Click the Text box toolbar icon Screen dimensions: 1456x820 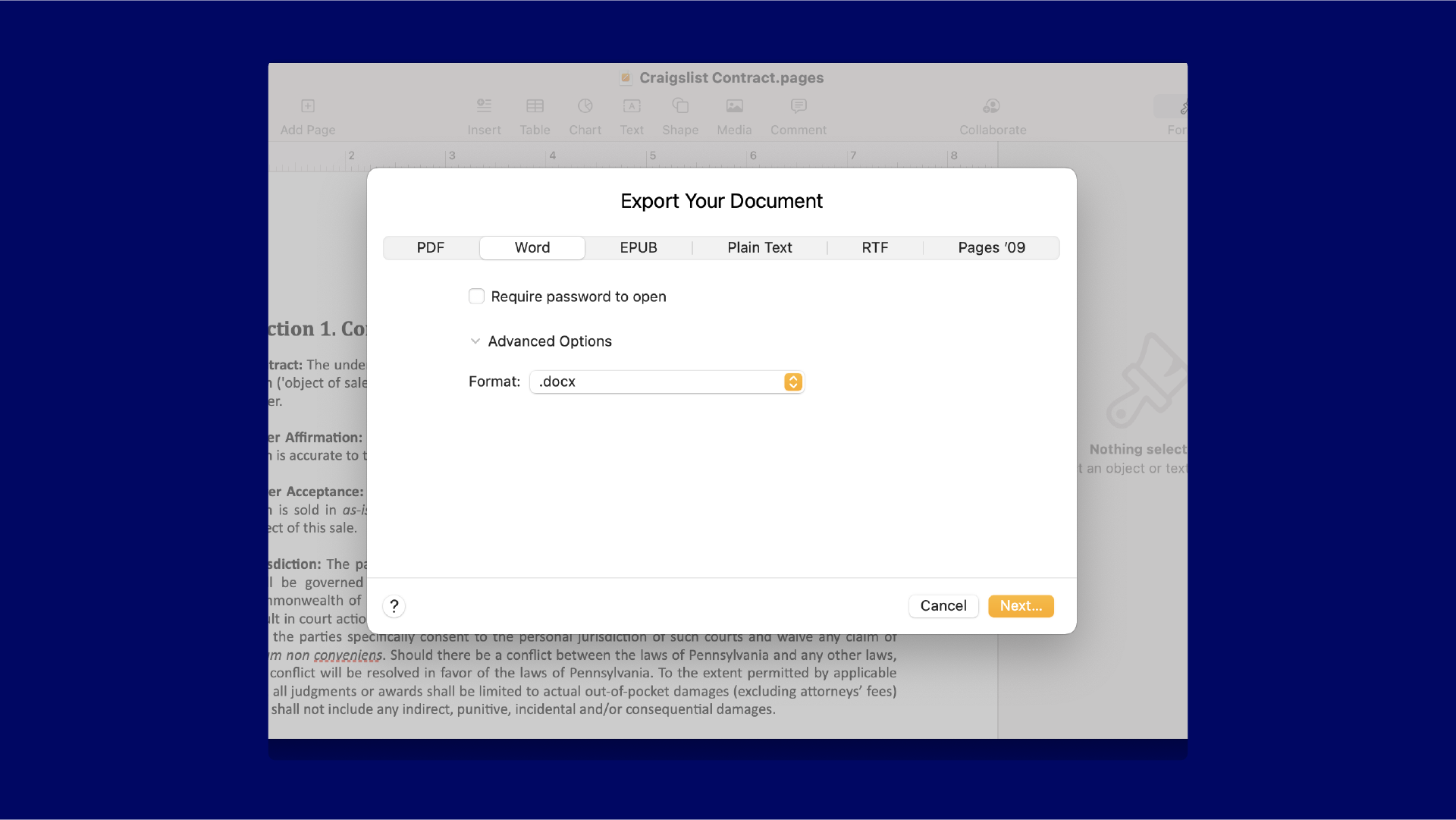pyautogui.click(x=632, y=106)
